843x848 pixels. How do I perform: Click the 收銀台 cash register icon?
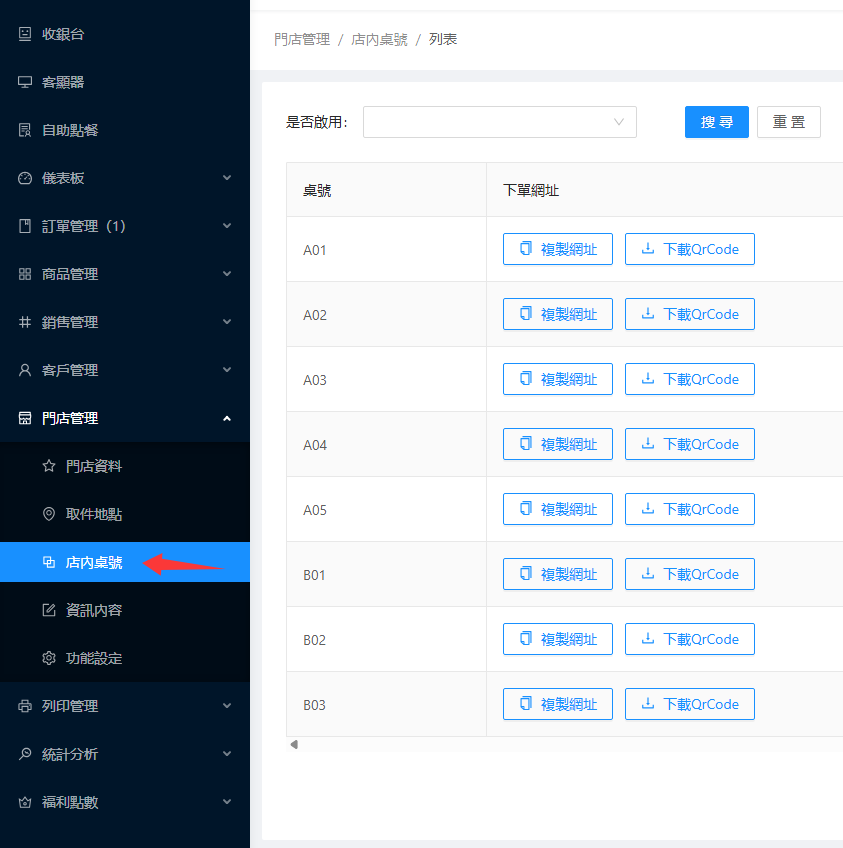(x=25, y=34)
